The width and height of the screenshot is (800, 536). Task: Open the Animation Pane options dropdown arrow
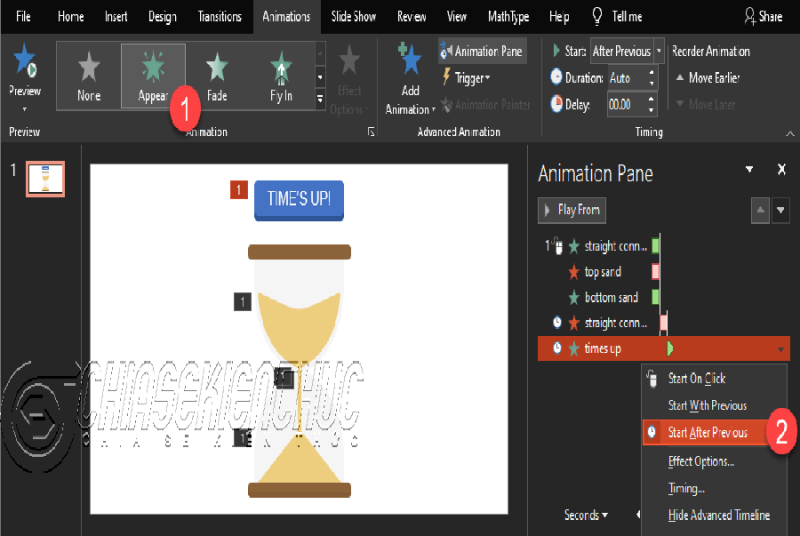pos(749,169)
